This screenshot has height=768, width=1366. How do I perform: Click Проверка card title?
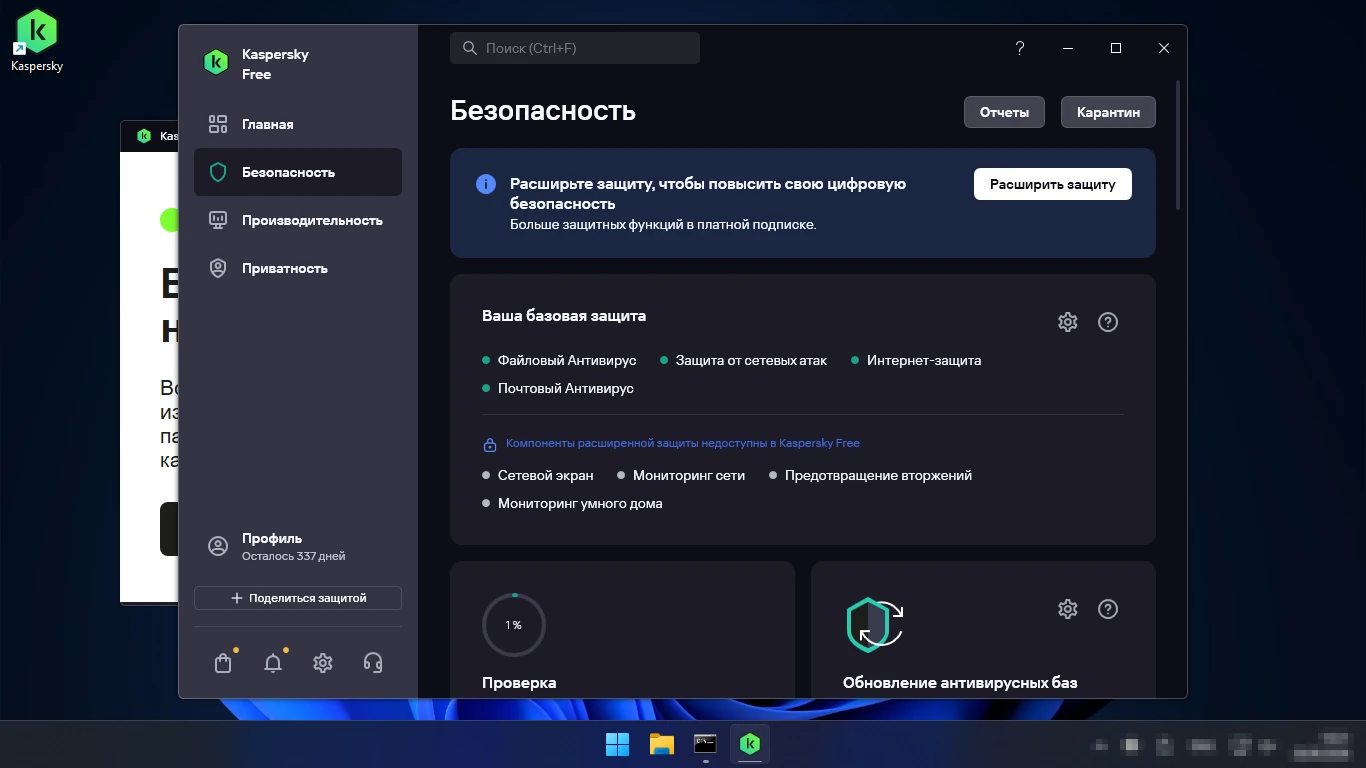pos(519,683)
